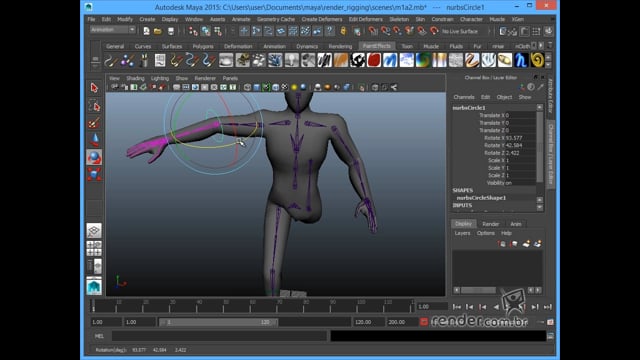Expand the No Live Surface arrow

pos(489,31)
